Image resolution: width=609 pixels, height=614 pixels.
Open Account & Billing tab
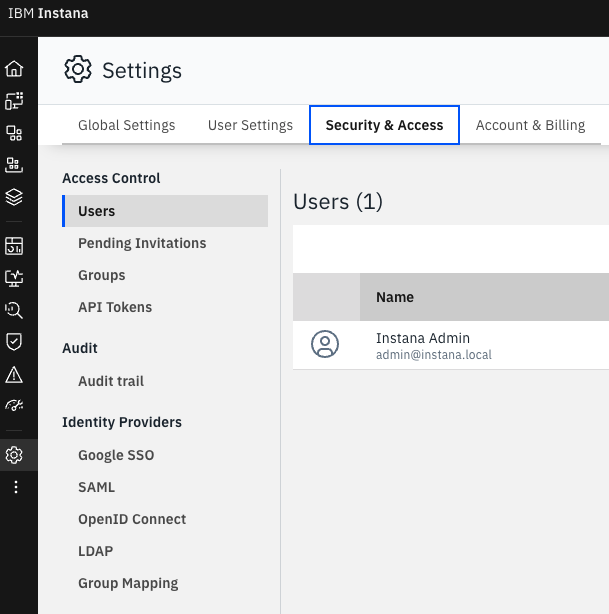pos(530,125)
